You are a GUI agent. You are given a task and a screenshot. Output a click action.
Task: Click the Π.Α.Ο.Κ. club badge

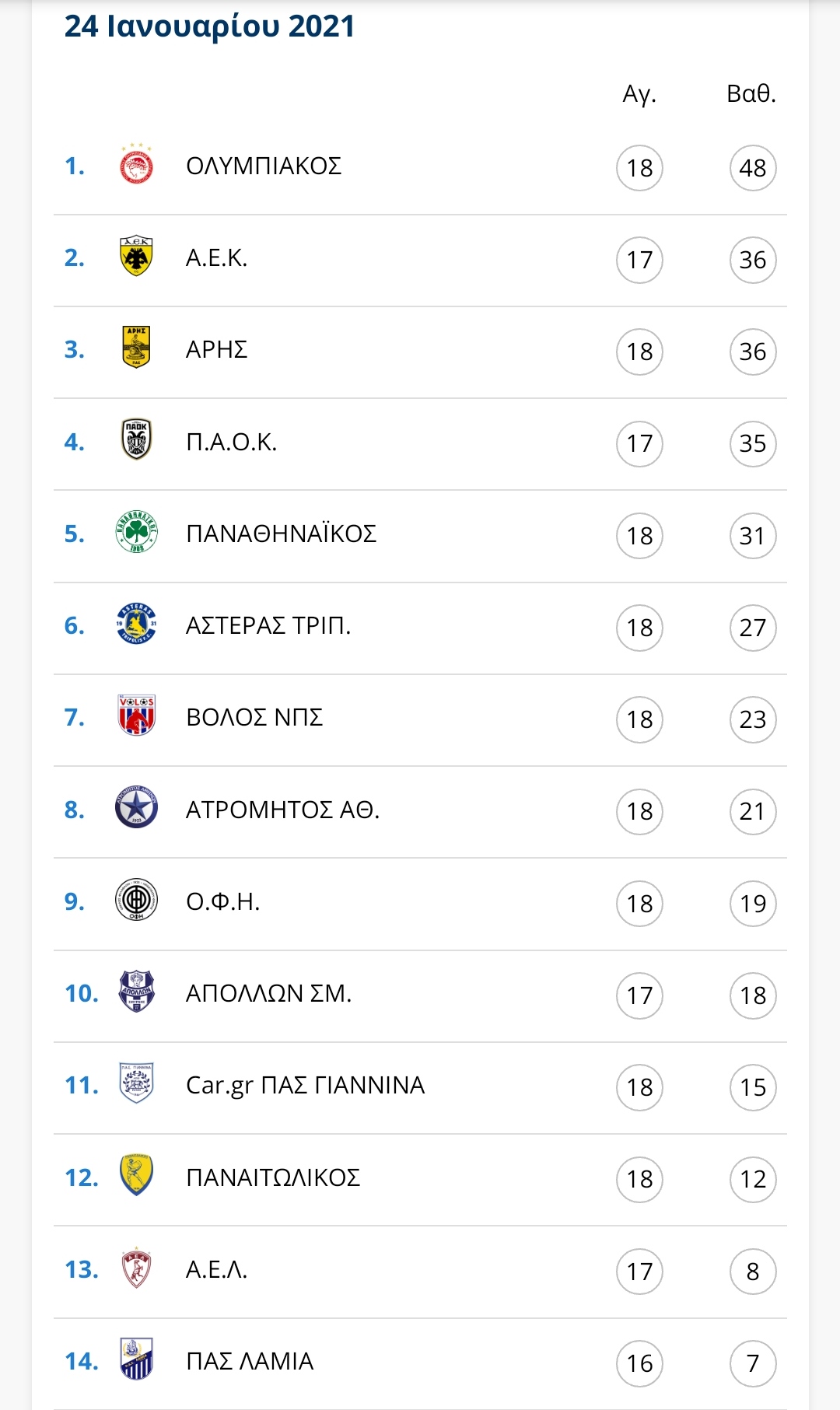(136, 439)
